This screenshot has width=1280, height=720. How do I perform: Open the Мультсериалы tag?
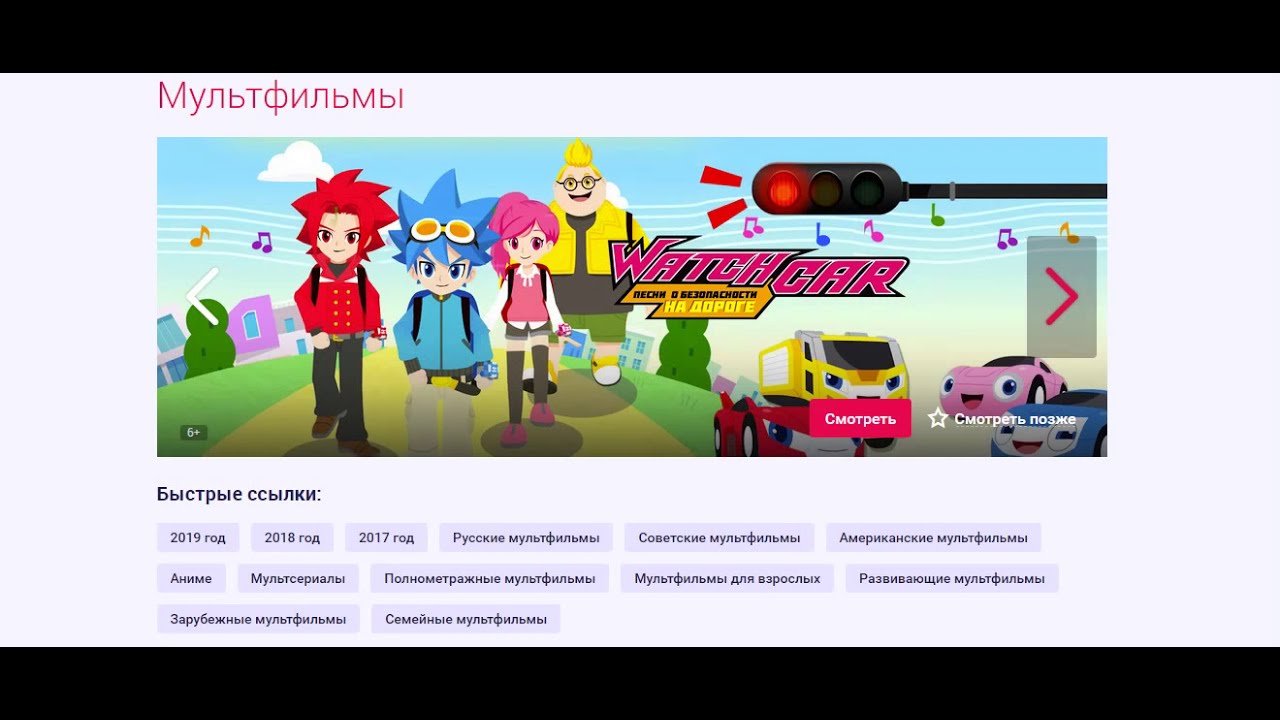point(298,579)
